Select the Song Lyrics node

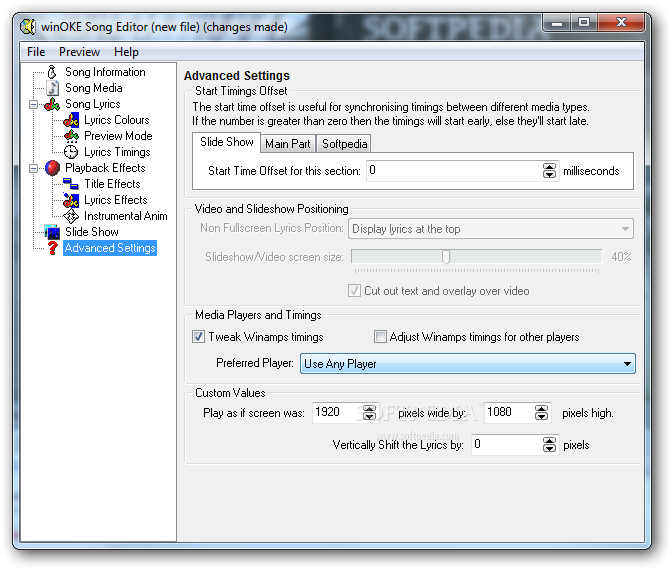pyautogui.click(x=93, y=104)
